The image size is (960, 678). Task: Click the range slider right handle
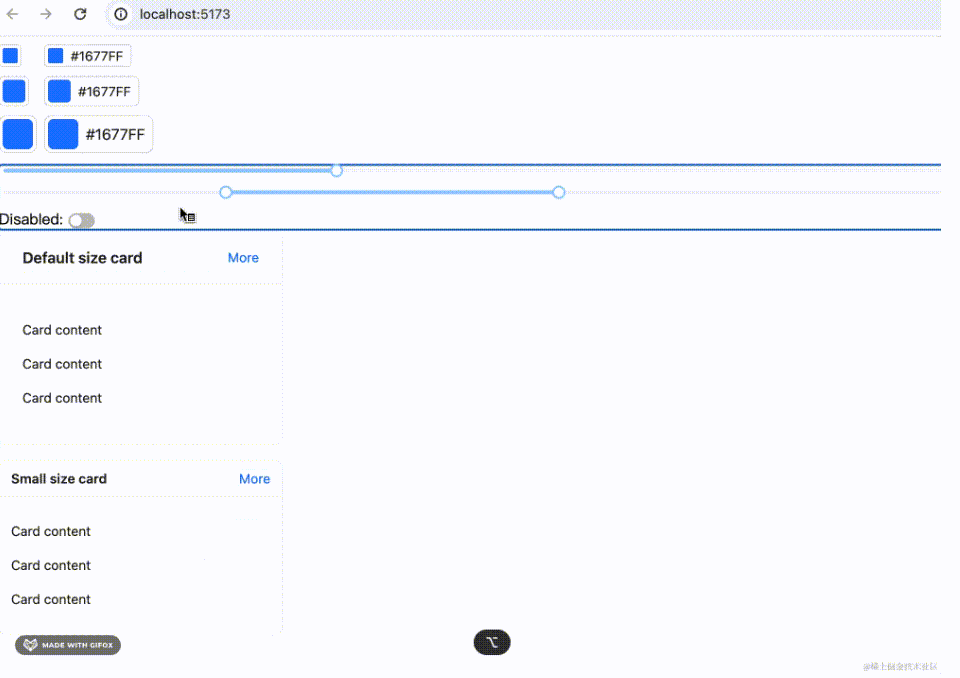coord(558,192)
